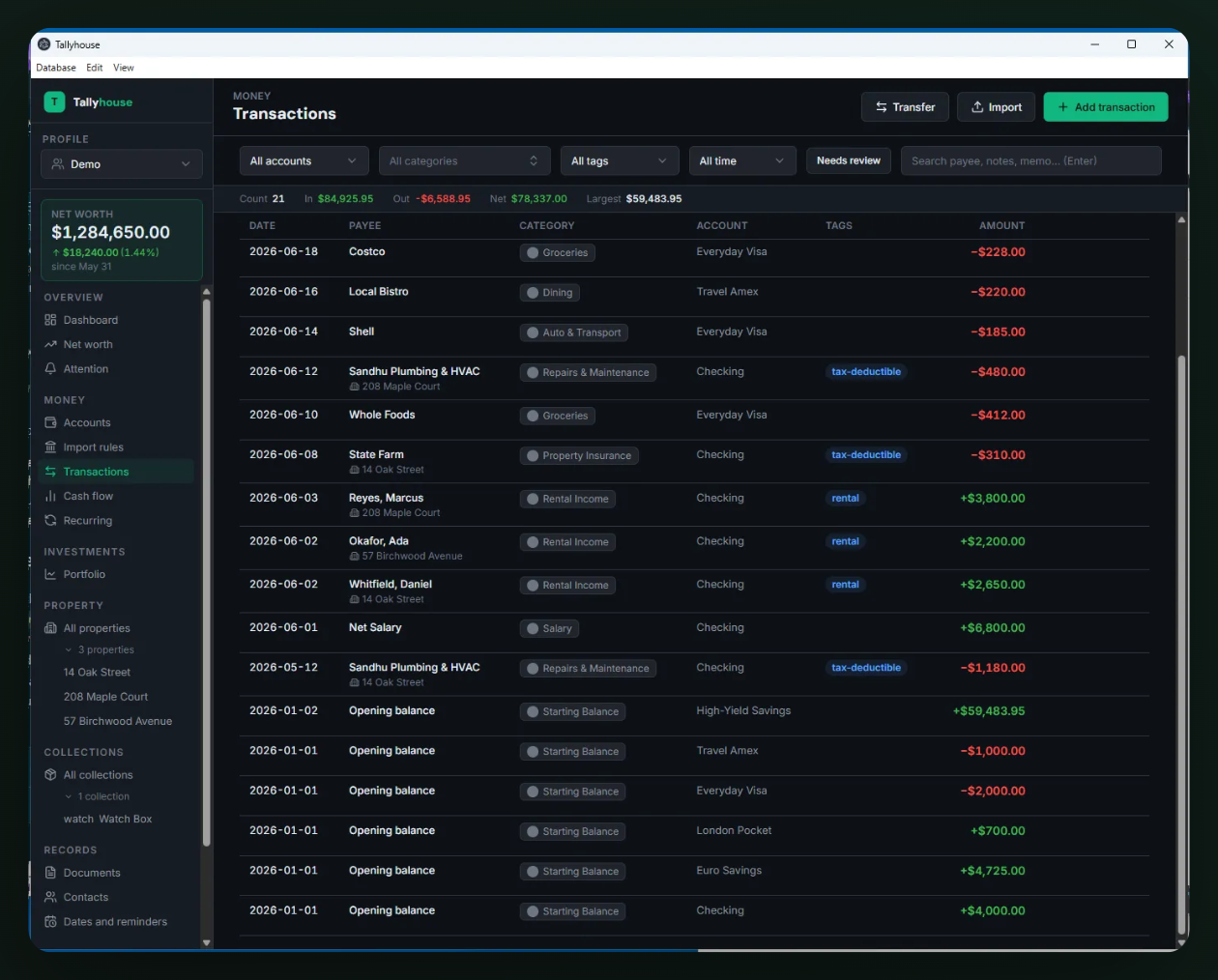The height and width of the screenshot is (980, 1218).
Task: Click the Documents file icon
Action: [x=50, y=873]
